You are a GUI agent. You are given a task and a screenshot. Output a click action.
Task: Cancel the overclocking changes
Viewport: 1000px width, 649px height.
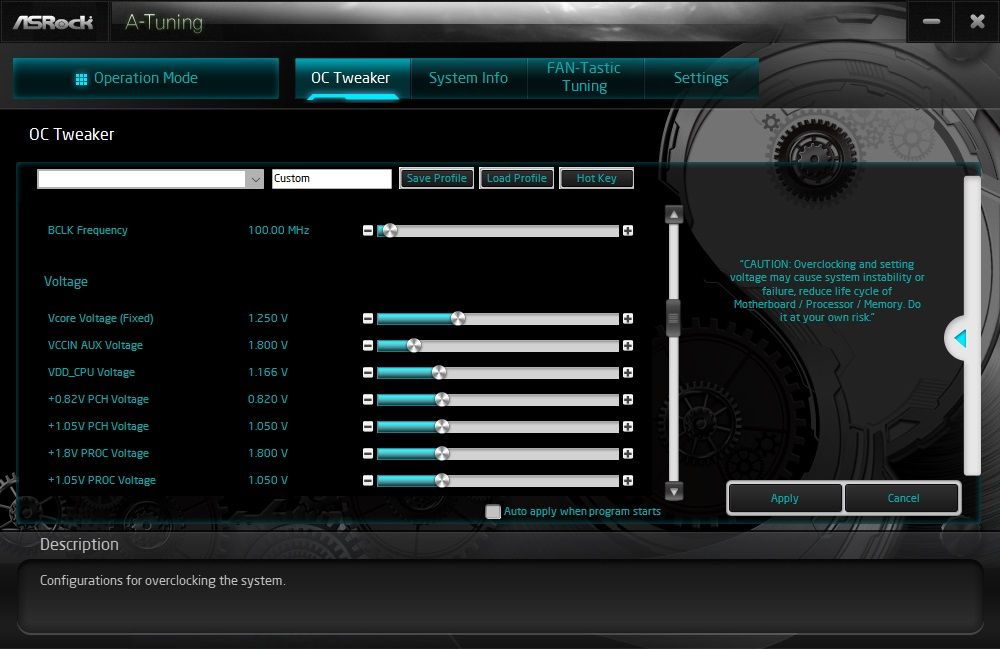tap(903, 498)
